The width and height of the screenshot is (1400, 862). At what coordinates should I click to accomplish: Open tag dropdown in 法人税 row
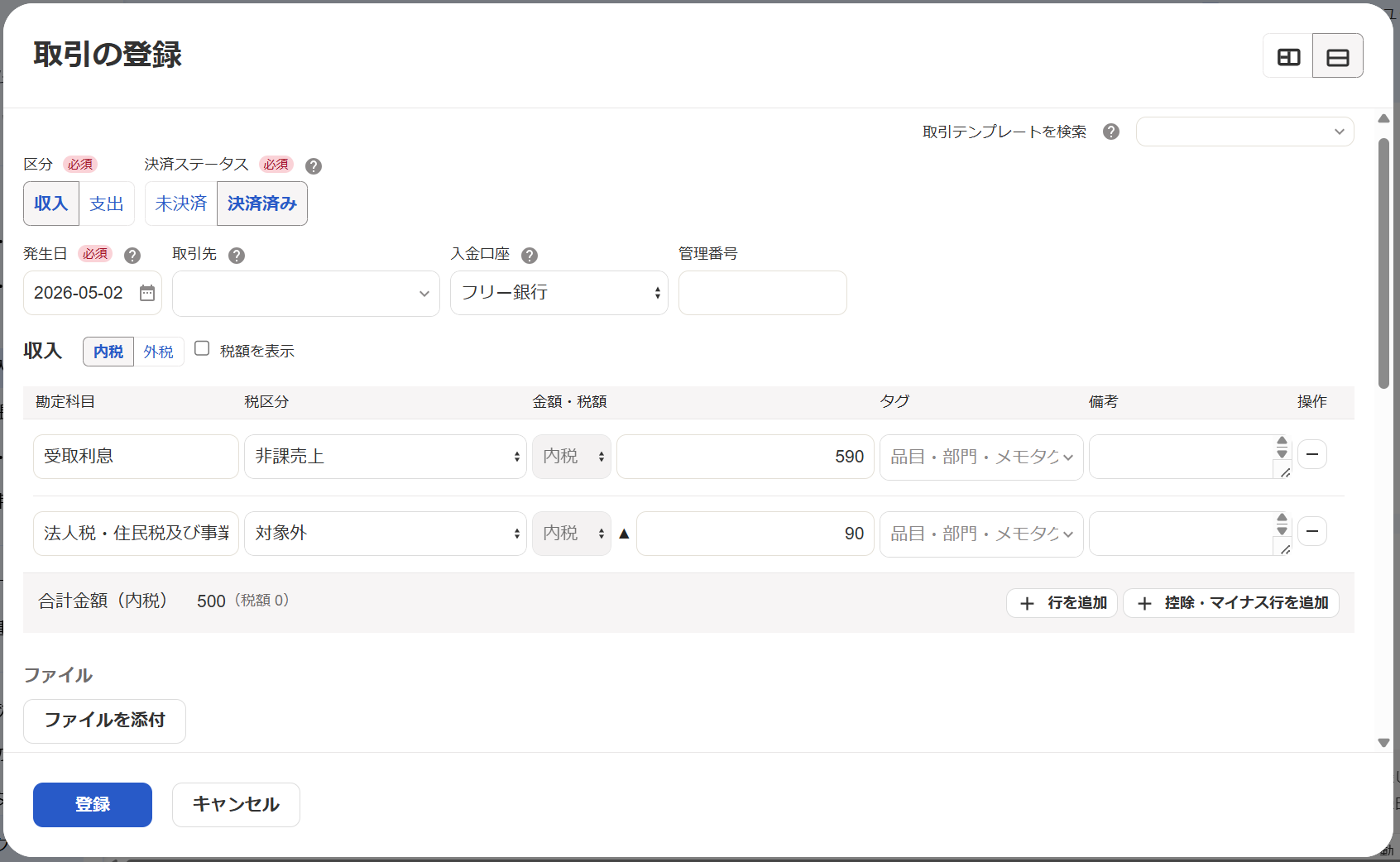(x=981, y=534)
